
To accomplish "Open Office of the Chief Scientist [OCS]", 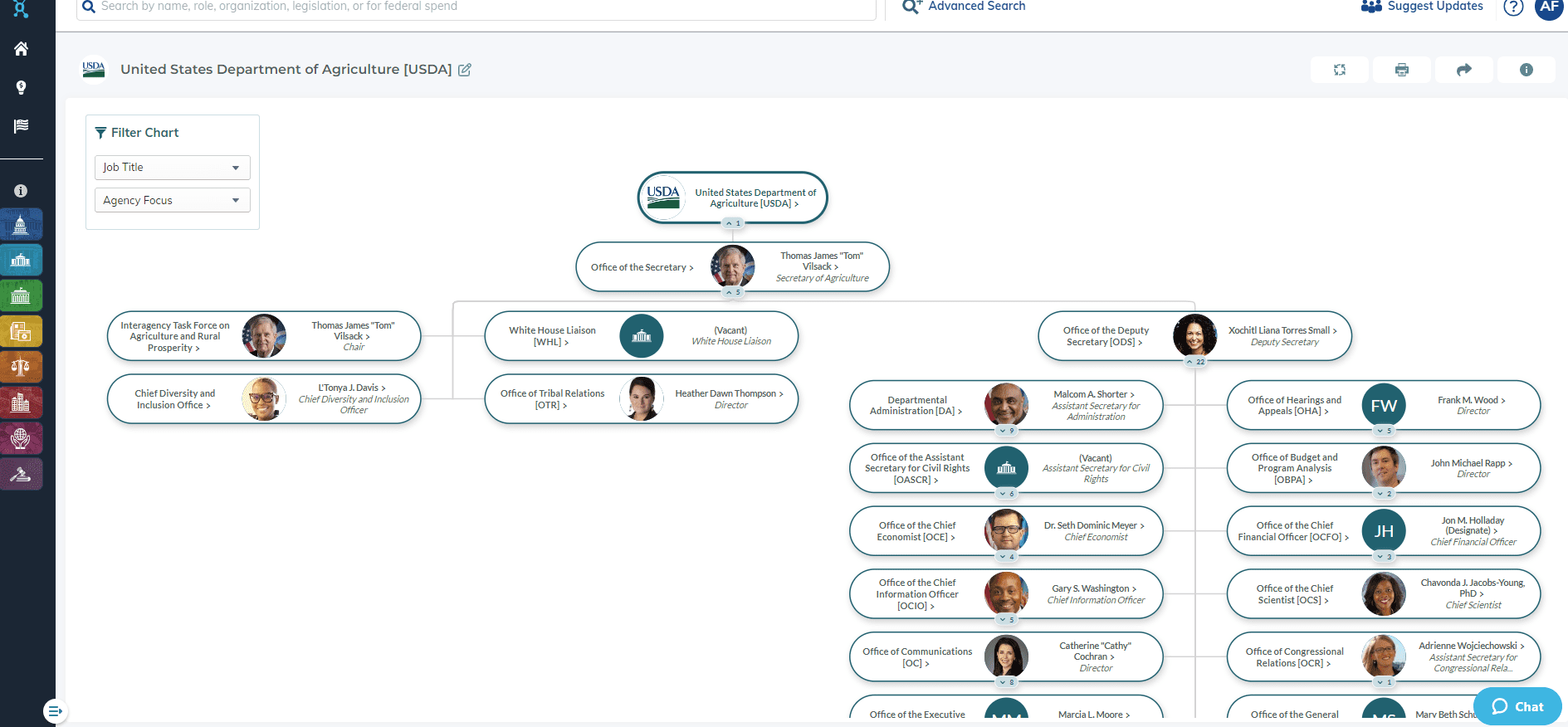I will coord(1294,594).
